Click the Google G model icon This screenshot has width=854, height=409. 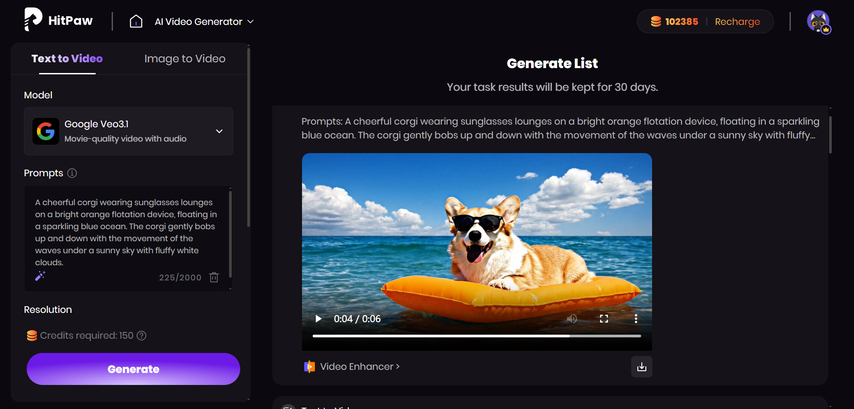[x=46, y=131]
